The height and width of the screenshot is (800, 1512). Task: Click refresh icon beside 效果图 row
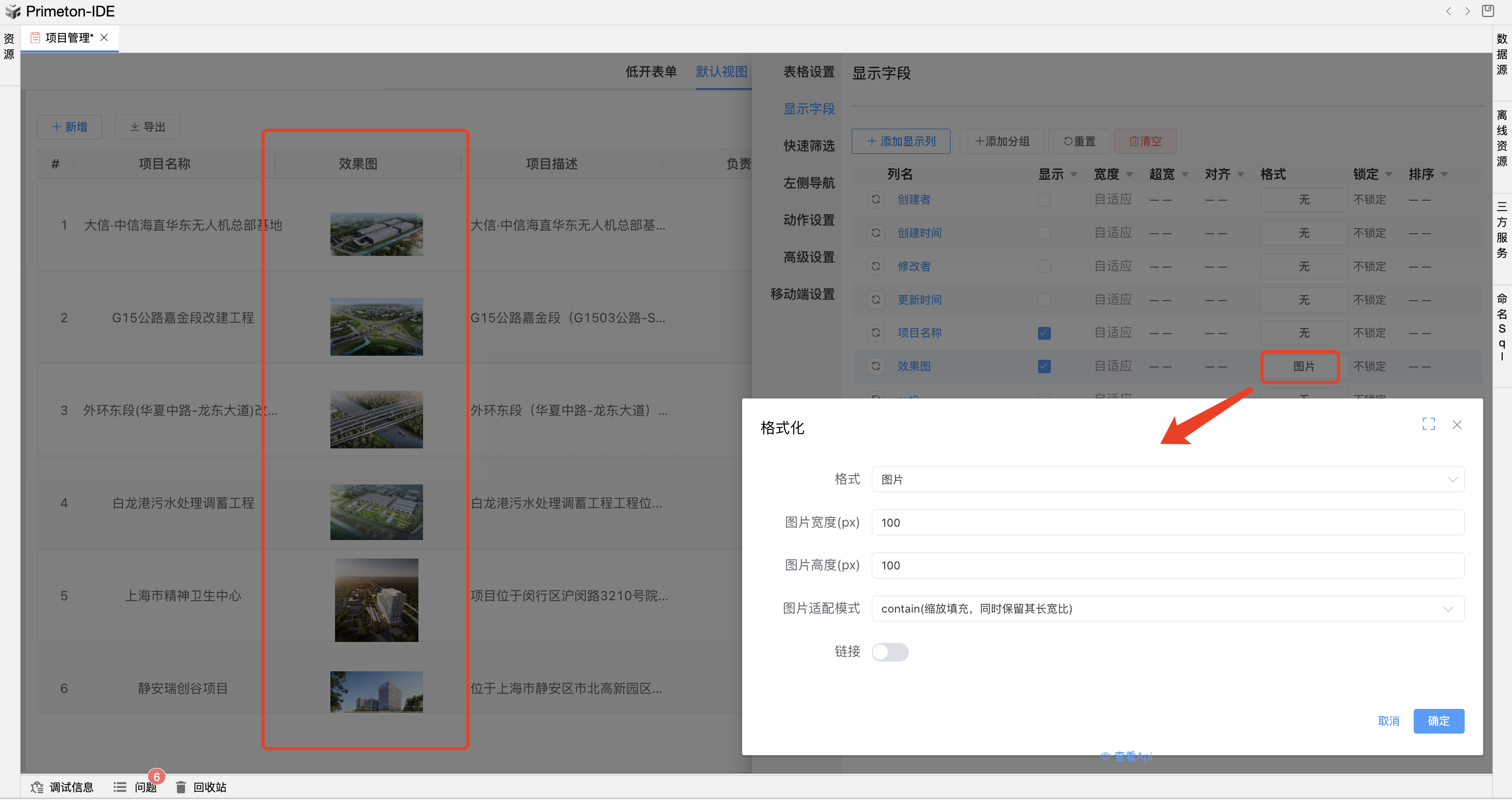point(875,366)
